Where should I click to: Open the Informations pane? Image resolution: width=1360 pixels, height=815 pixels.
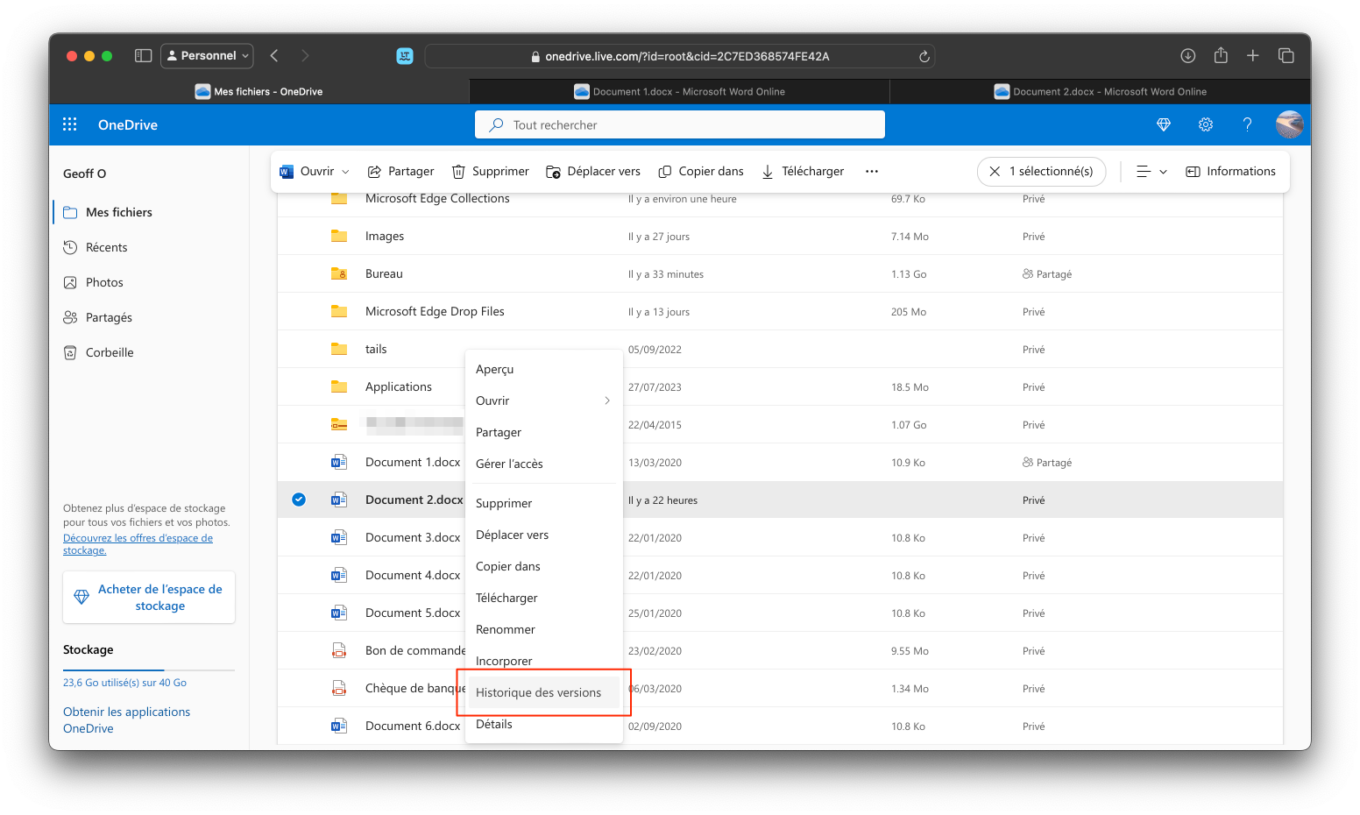pos(1230,172)
